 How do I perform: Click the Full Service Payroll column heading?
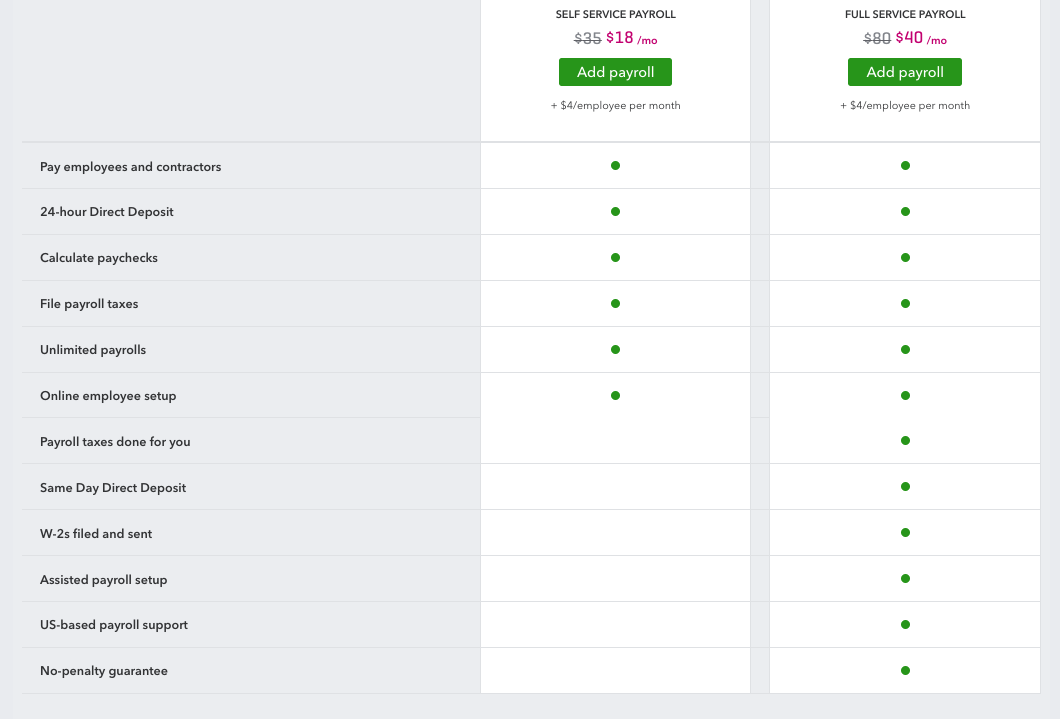pos(905,15)
